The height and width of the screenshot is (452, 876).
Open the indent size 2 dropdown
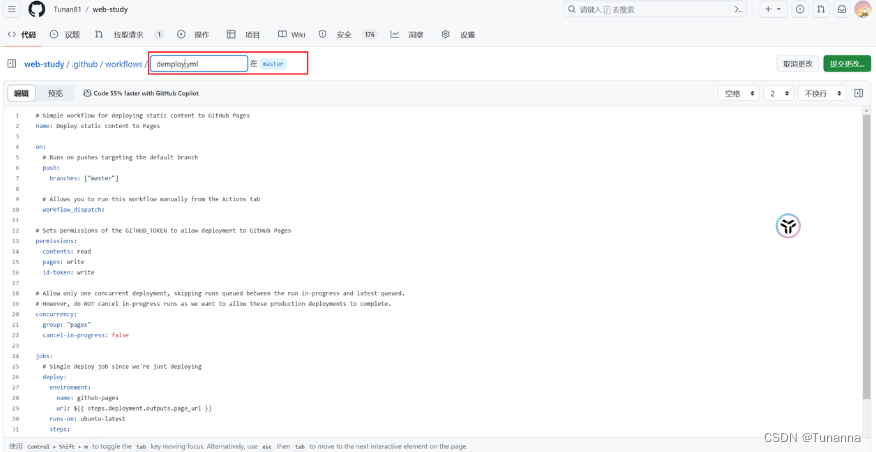coord(778,93)
